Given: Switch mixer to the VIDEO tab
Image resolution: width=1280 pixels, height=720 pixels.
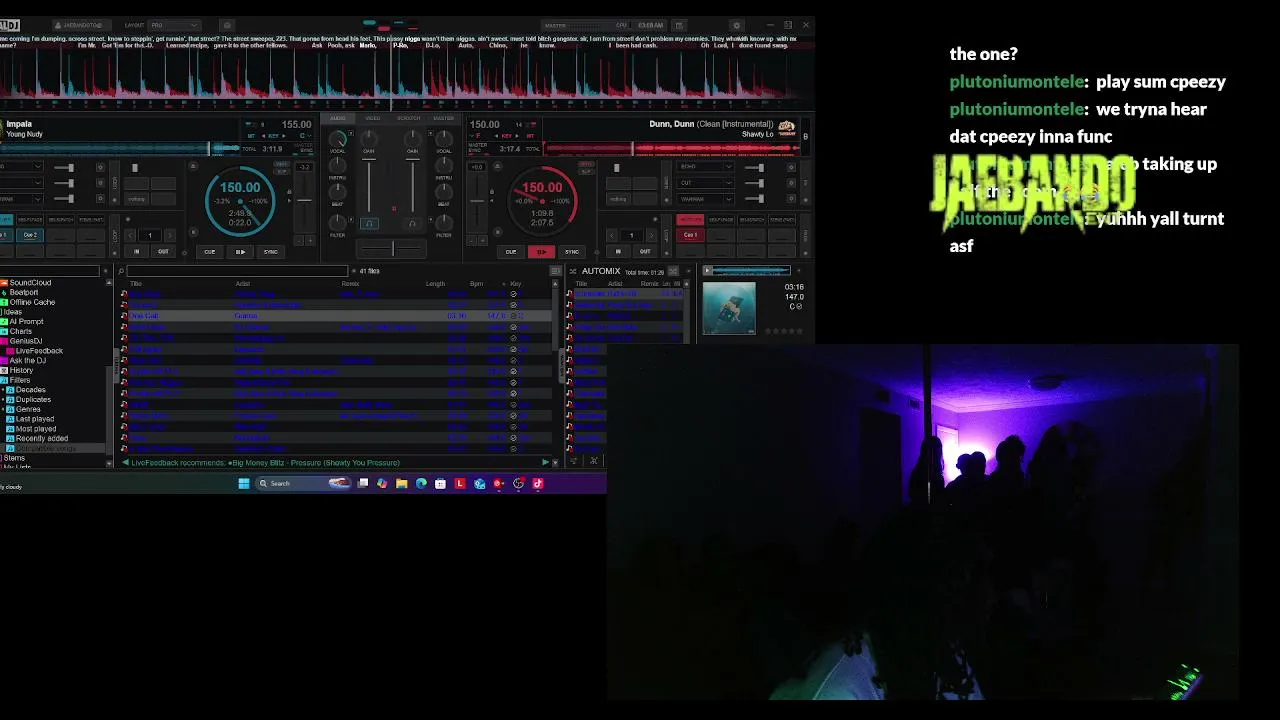Looking at the screenshot, I should pos(373,118).
